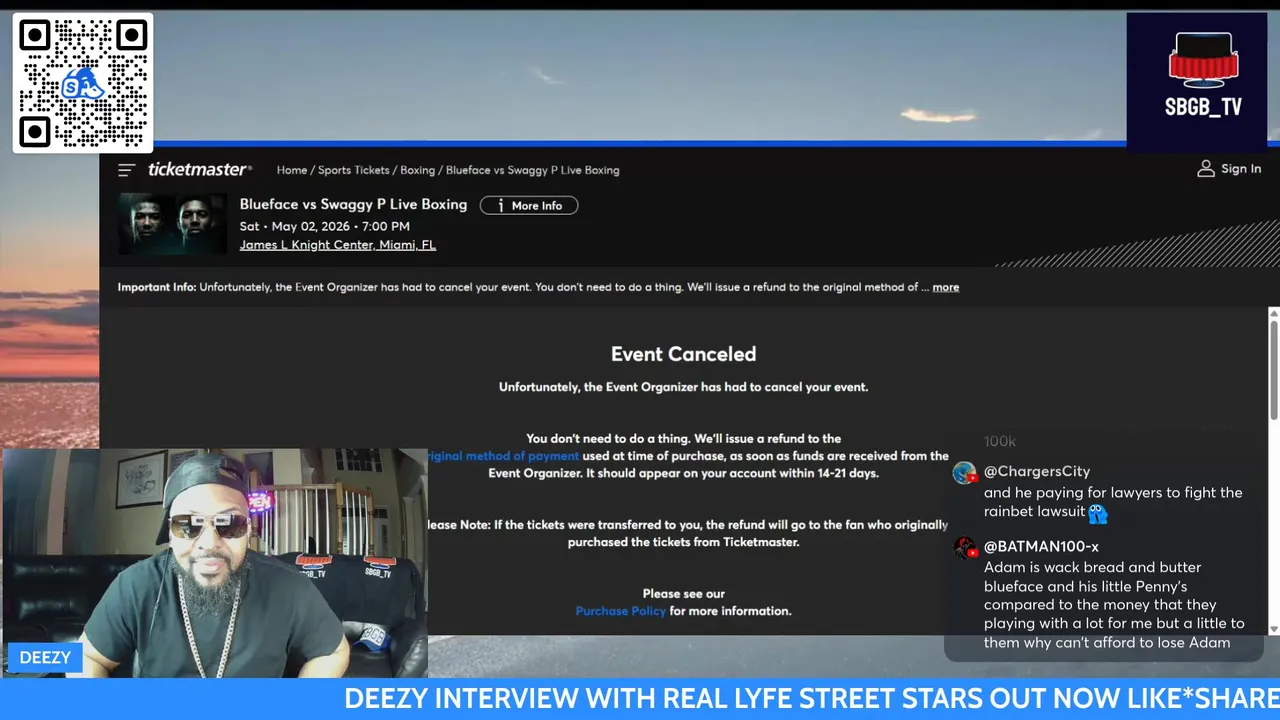Click the Event Canceled heading
The height and width of the screenshot is (720, 1280).
click(x=683, y=354)
